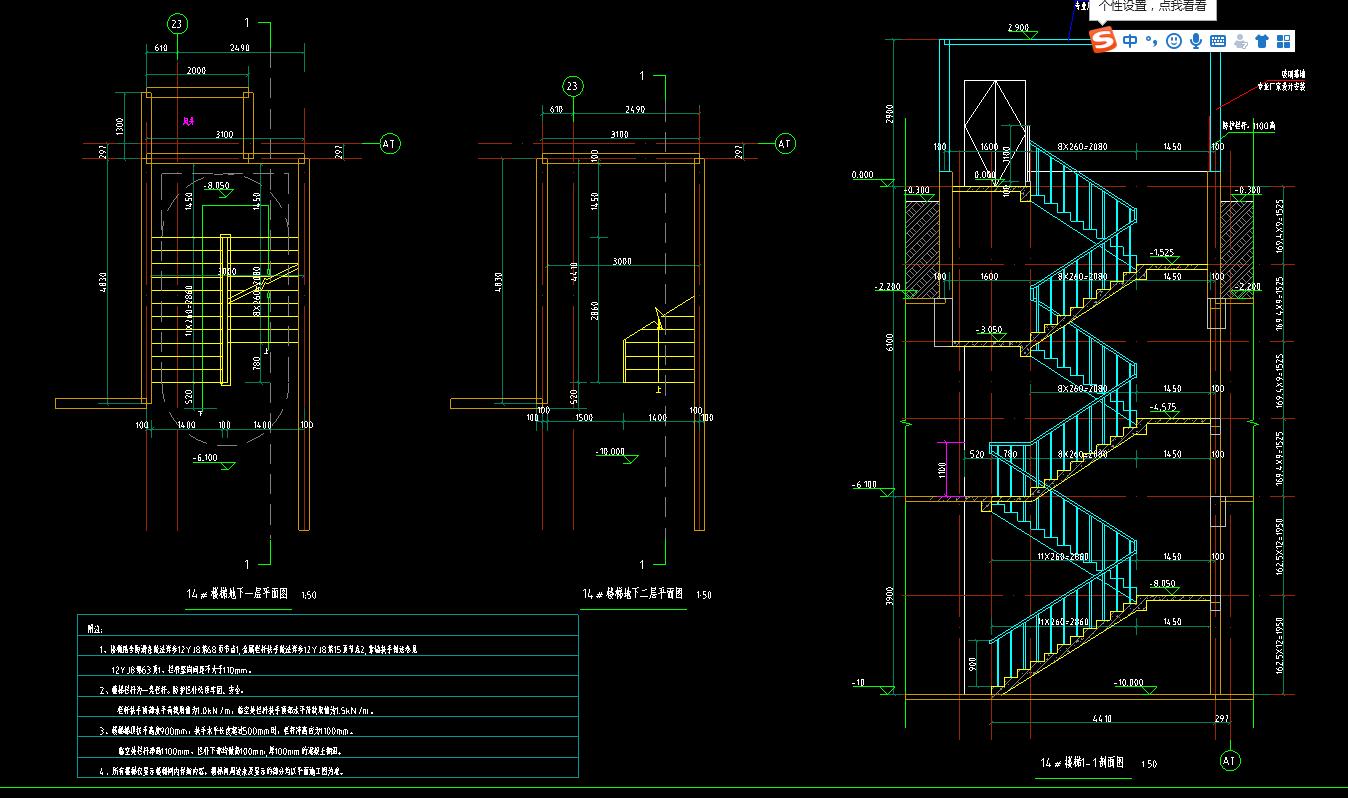The height and width of the screenshot is (798, 1348).
Task: Select the 6100 vertical dimension in section
Action: point(891,342)
